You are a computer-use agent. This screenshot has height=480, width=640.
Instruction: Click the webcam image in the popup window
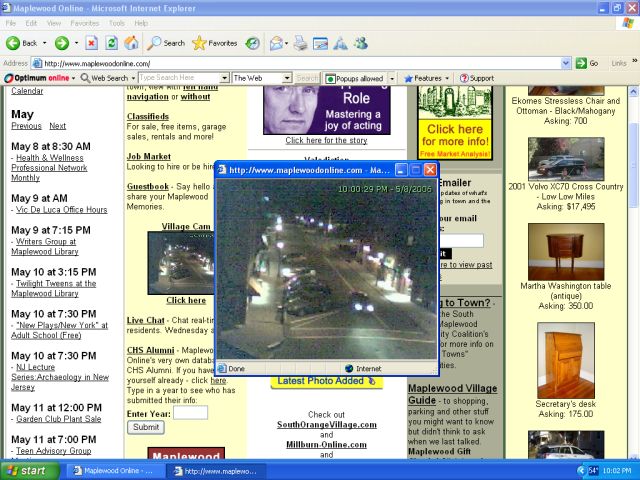[x=326, y=269]
